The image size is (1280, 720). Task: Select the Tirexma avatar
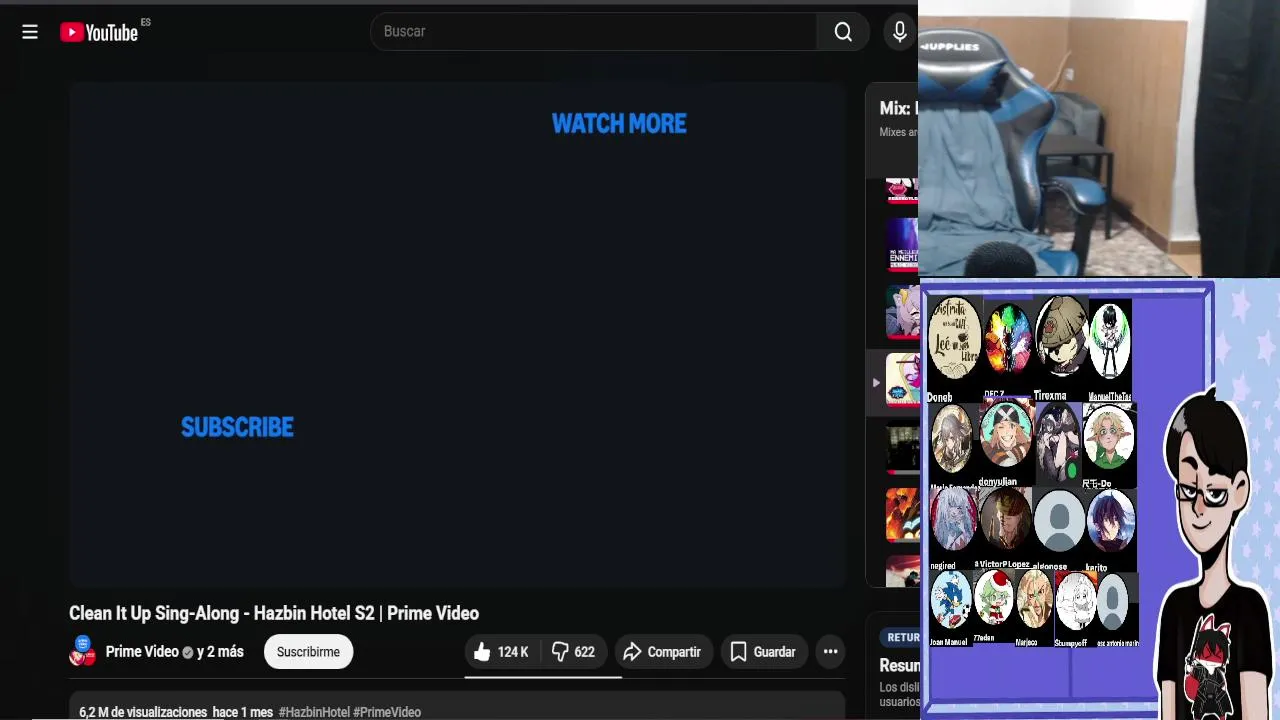pyautogui.click(x=1061, y=337)
